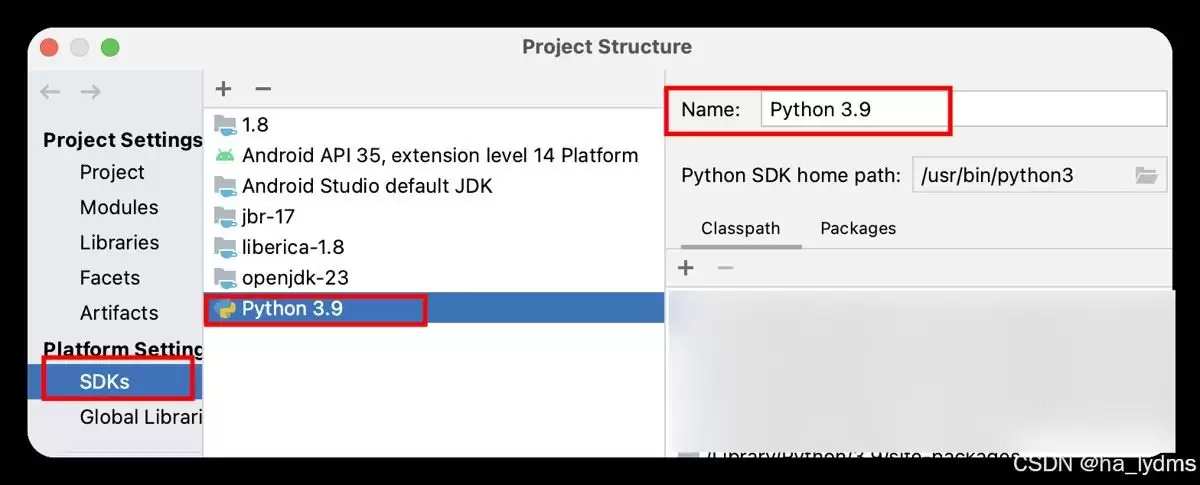Image resolution: width=1200 pixels, height=485 pixels.
Task: Click the back navigation arrow
Action: point(50,91)
